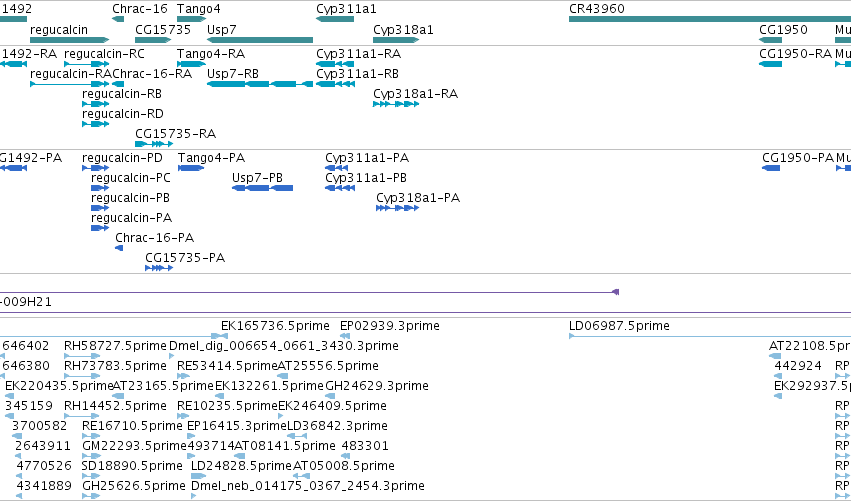
Task: Select the Tango4-PA protein label
Action: click(x=212, y=158)
